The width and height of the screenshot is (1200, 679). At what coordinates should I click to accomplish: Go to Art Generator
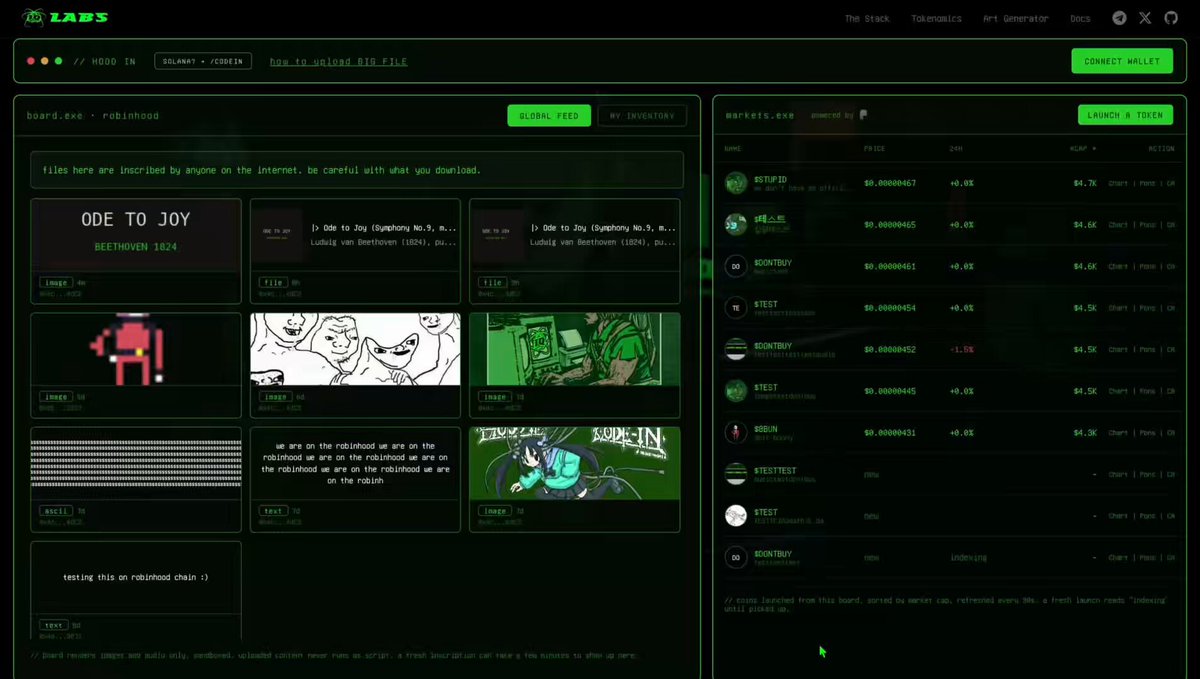(x=1016, y=19)
